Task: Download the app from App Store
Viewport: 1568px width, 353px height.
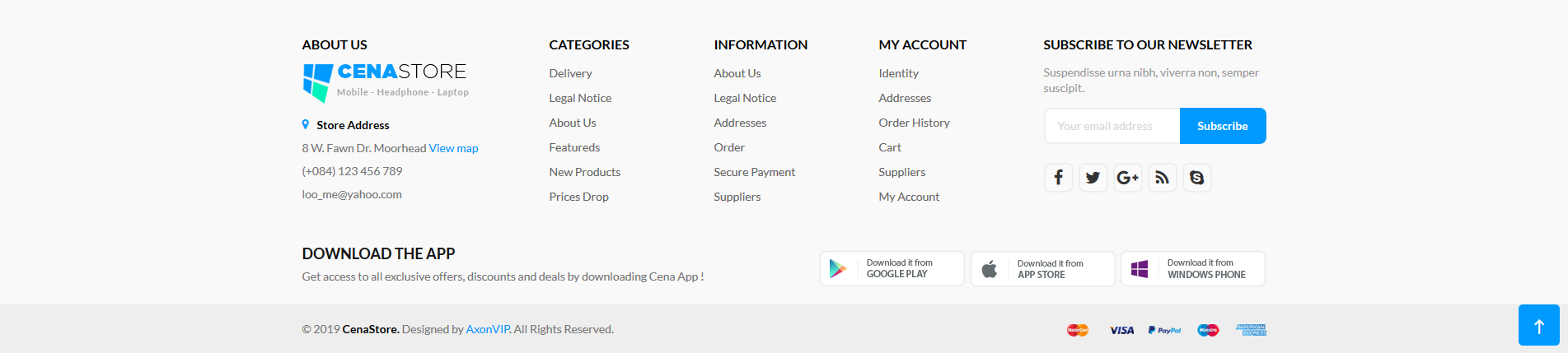Action: click(x=1042, y=269)
